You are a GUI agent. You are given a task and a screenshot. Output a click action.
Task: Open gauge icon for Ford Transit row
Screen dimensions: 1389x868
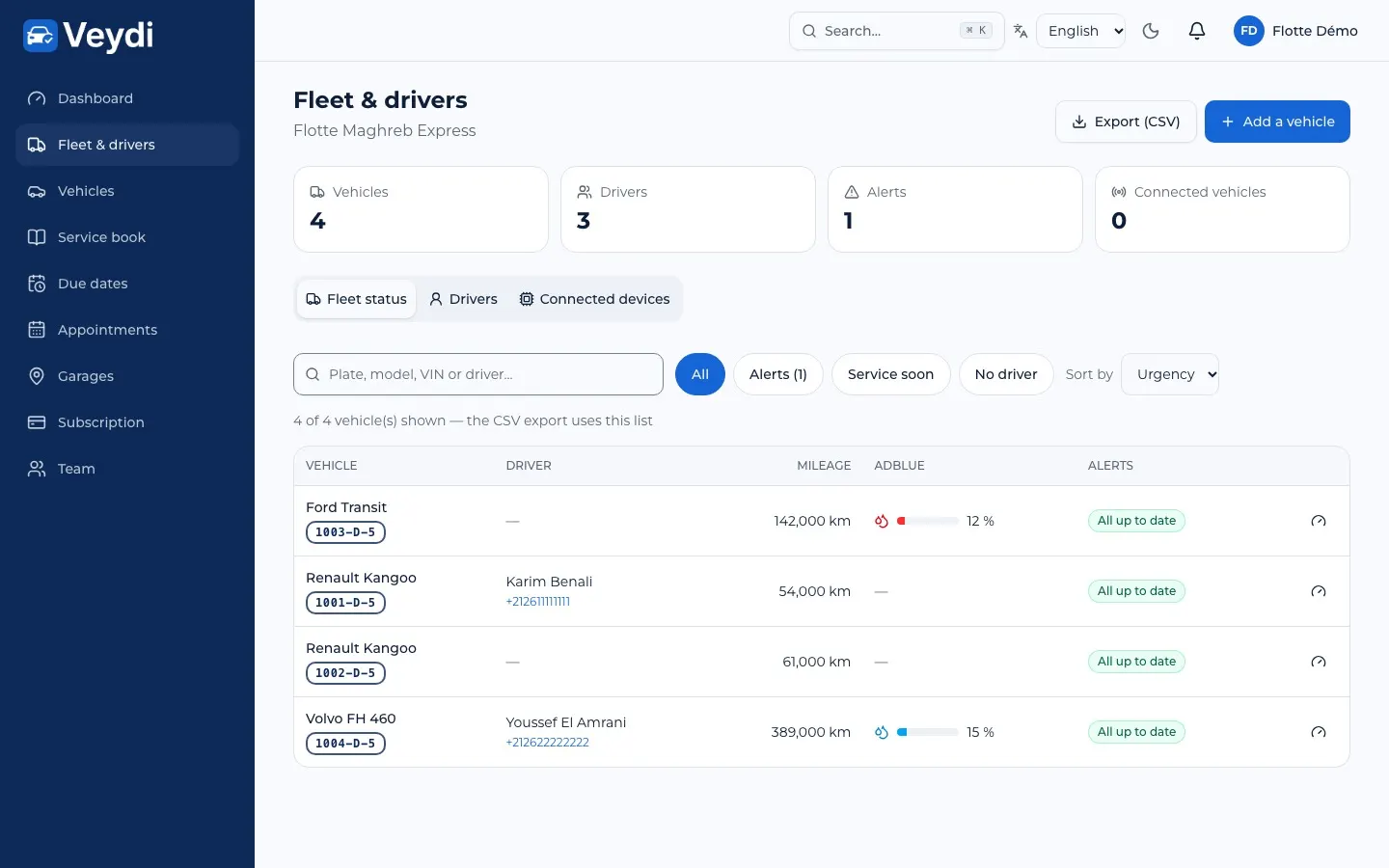(x=1319, y=521)
